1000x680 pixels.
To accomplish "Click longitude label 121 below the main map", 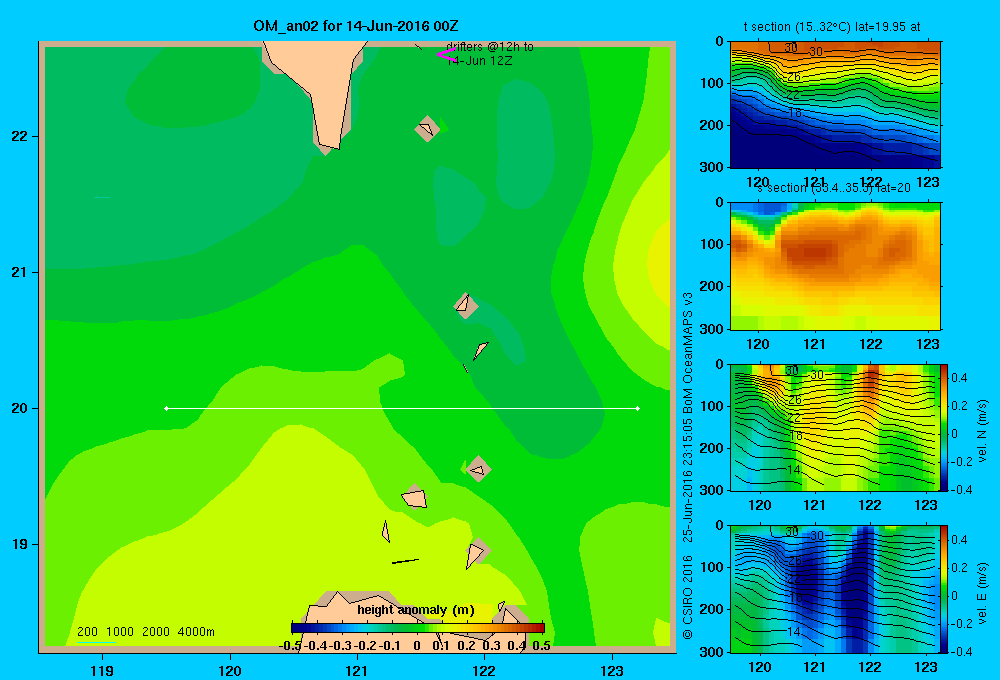I will (357, 670).
